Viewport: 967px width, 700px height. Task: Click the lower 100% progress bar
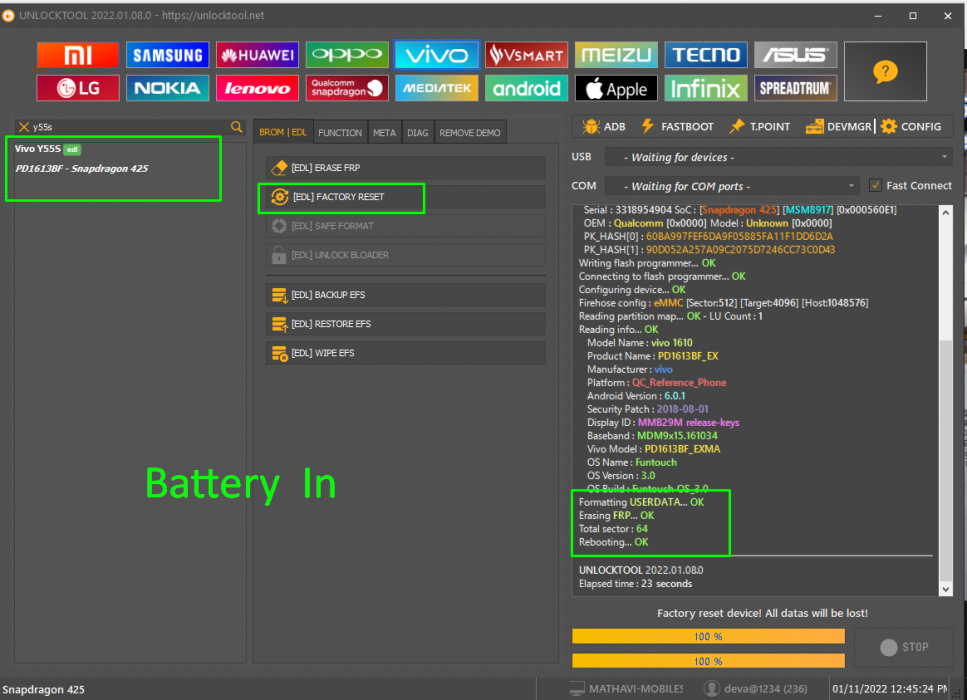pos(708,661)
